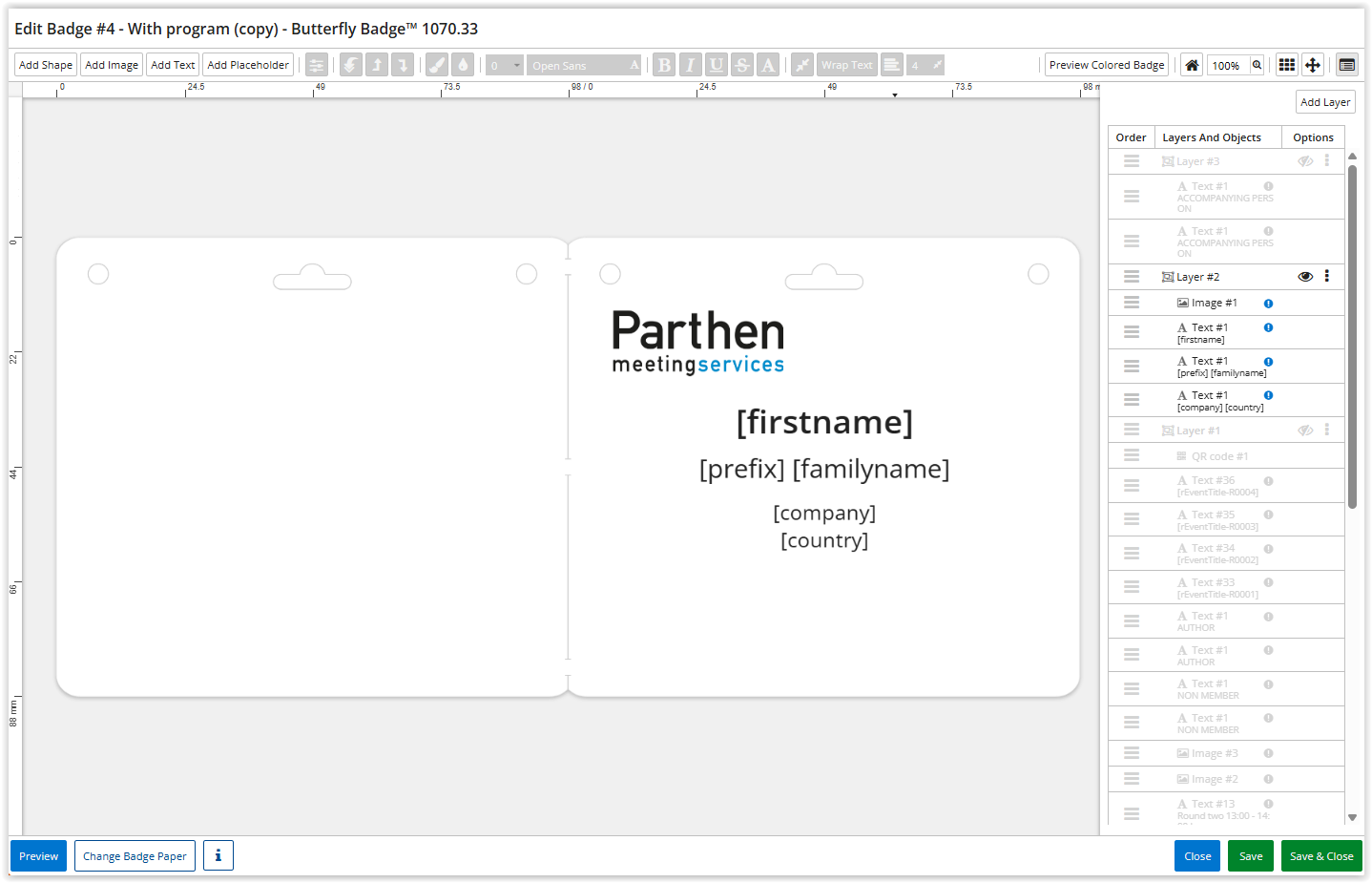This screenshot has width=1372, height=883.
Task: Toggle the layers panel icon
Action: pos(1347,65)
